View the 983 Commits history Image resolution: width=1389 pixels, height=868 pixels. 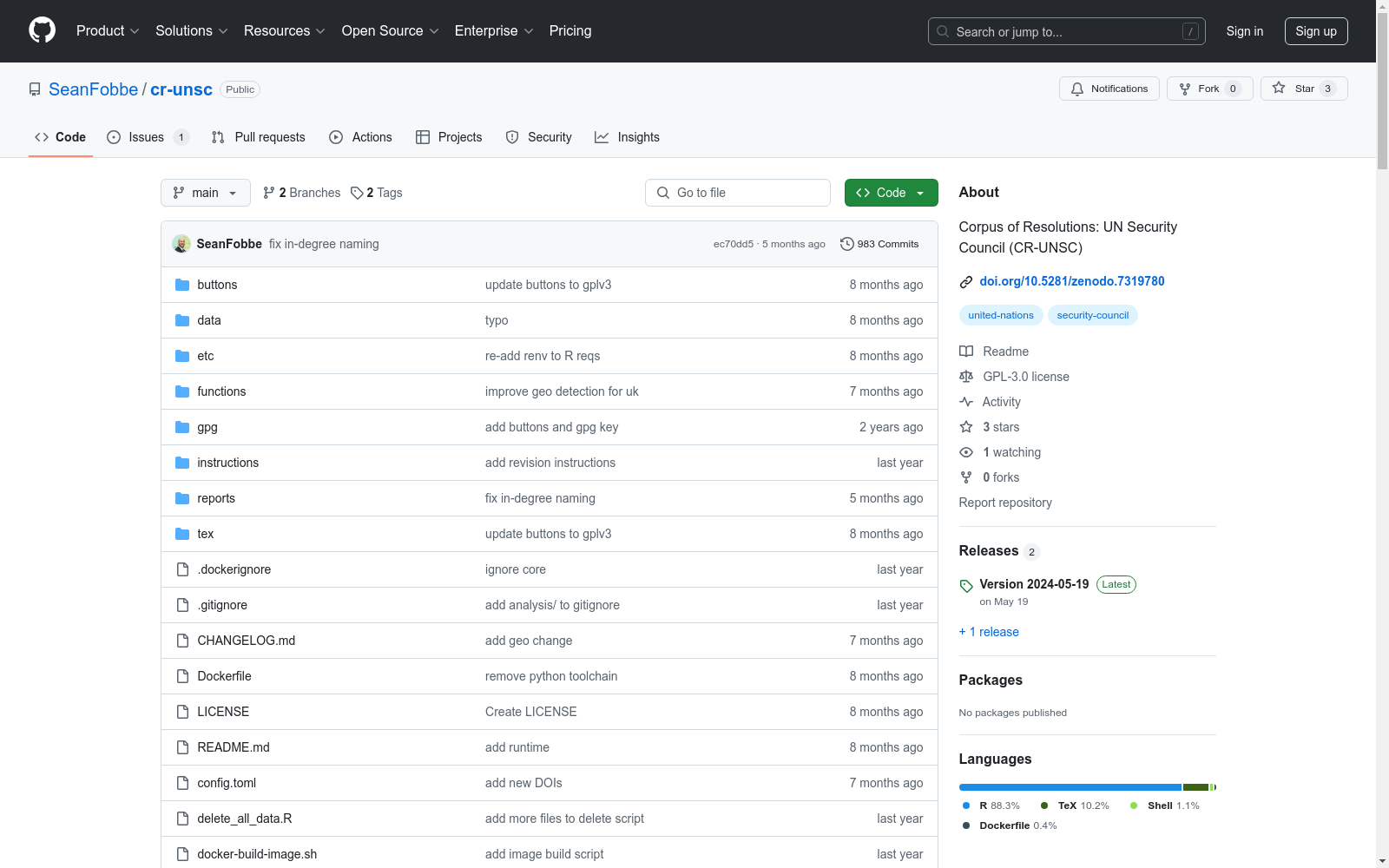click(x=879, y=244)
